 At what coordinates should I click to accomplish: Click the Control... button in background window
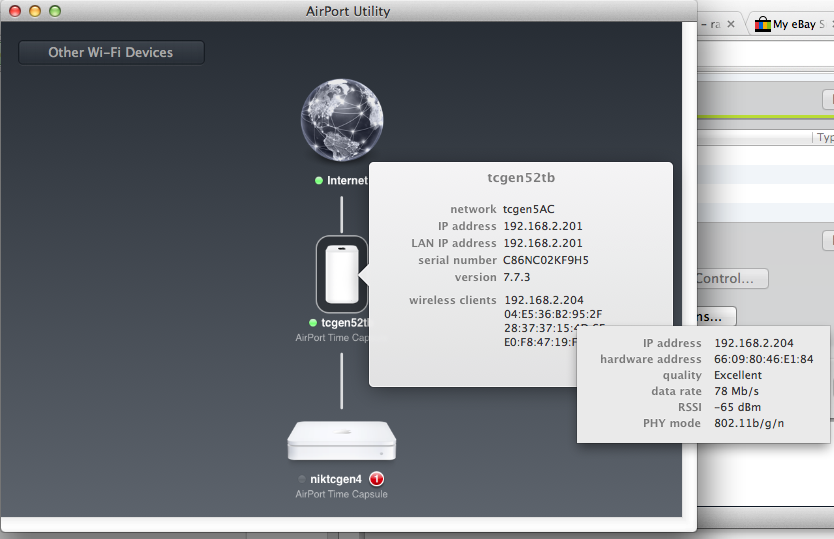point(732,278)
